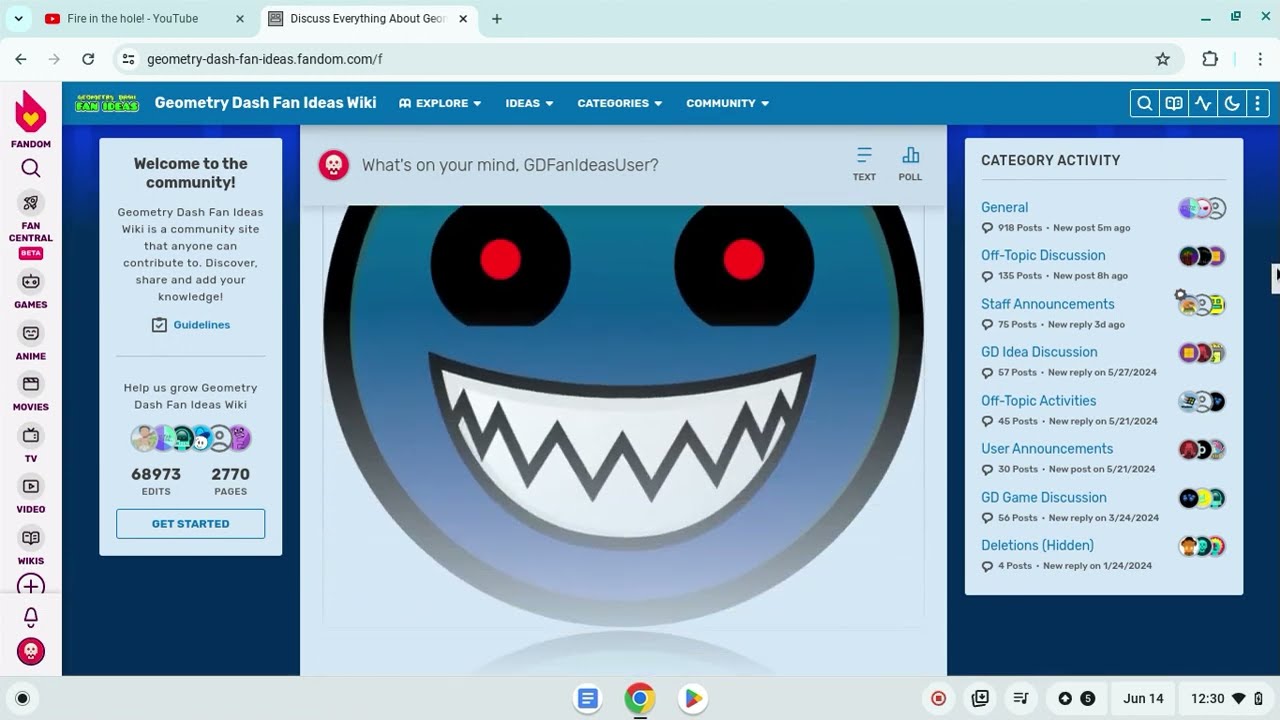
Task: Open search in the Fandom sidebar
Action: (31, 168)
